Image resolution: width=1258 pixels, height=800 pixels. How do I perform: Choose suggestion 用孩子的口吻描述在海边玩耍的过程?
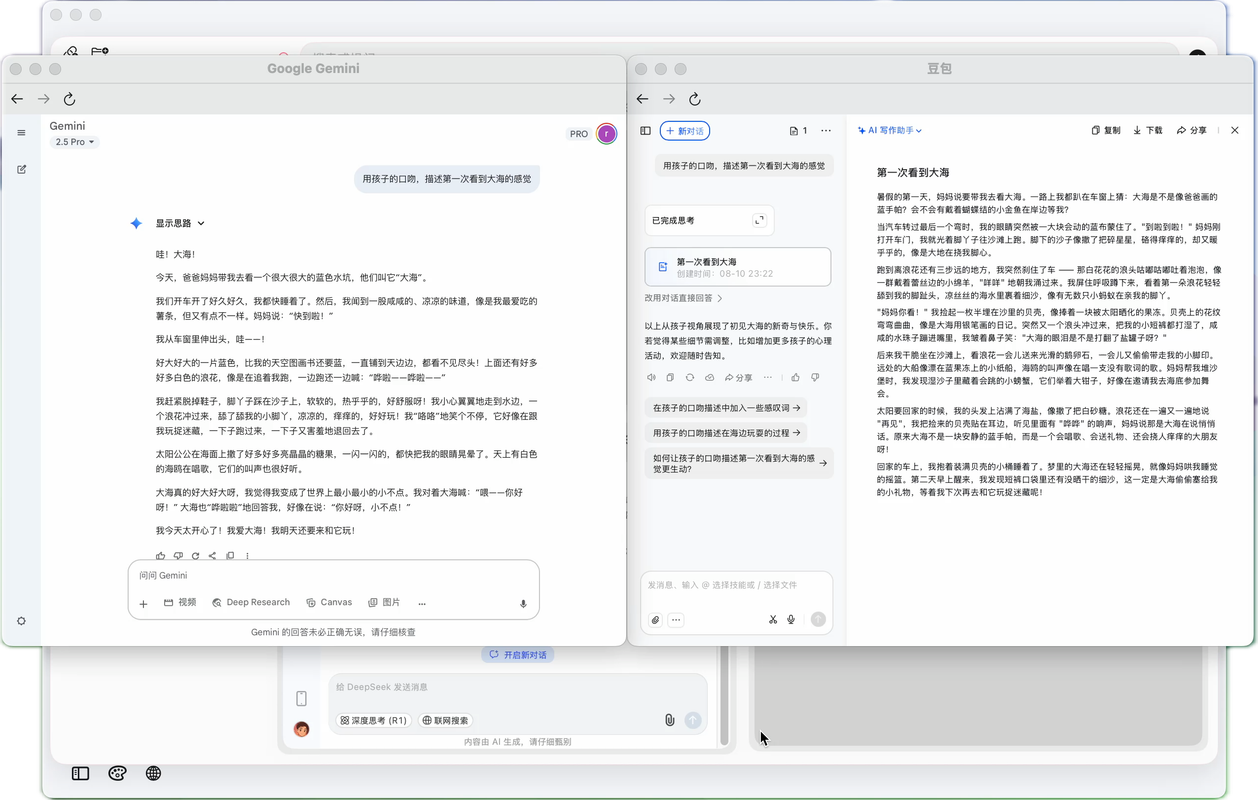tap(726, 433)
